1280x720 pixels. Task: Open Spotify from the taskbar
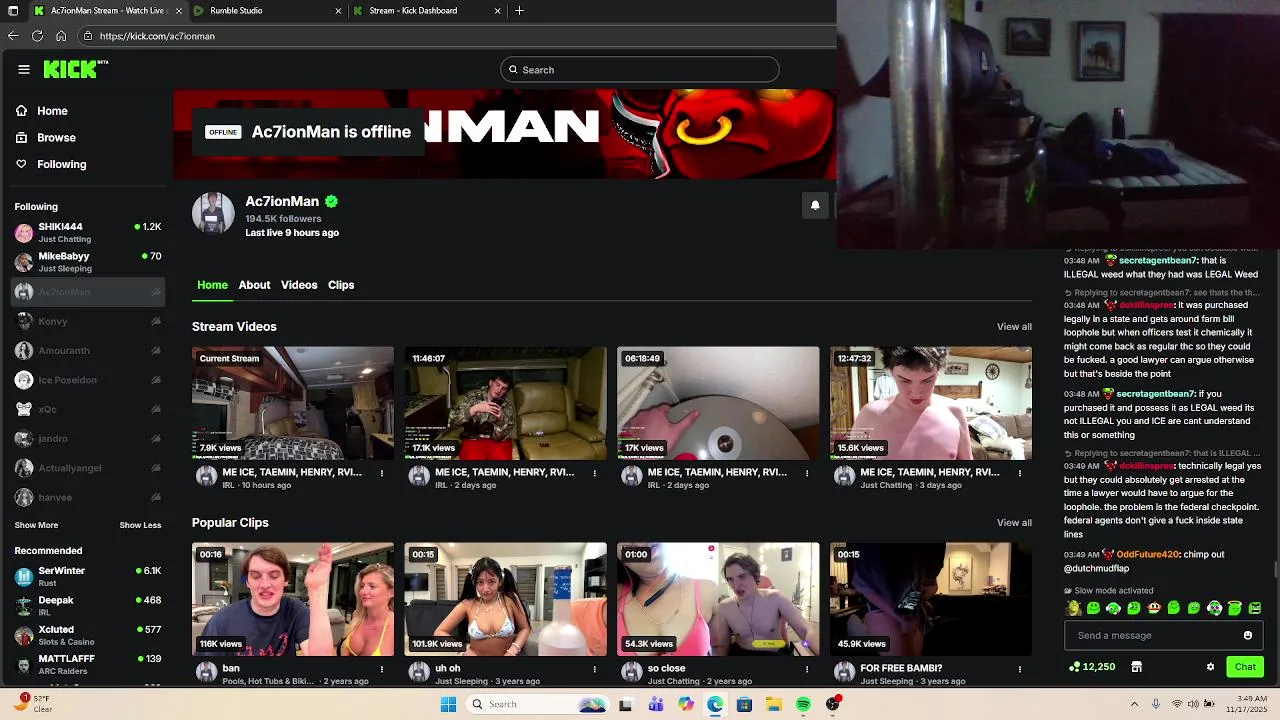tap(803, 705)
